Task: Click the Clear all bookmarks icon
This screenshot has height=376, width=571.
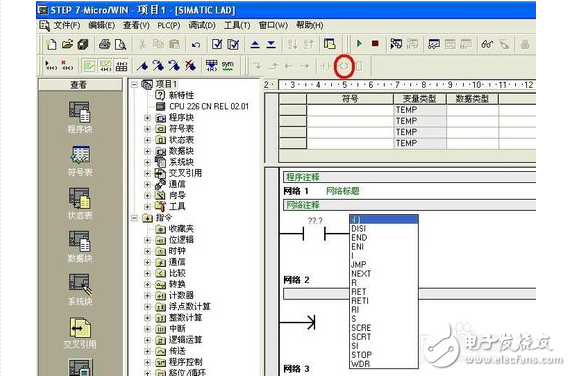Action: 190,66
